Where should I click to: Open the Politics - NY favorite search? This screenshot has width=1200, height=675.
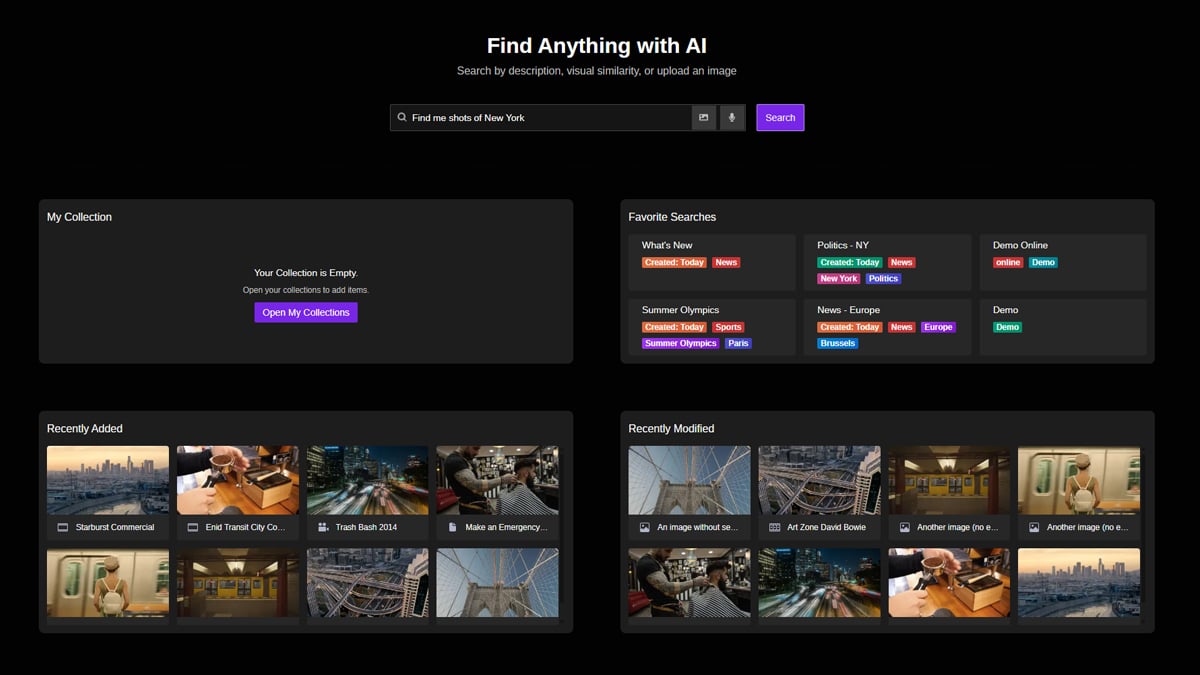(843, 245)
